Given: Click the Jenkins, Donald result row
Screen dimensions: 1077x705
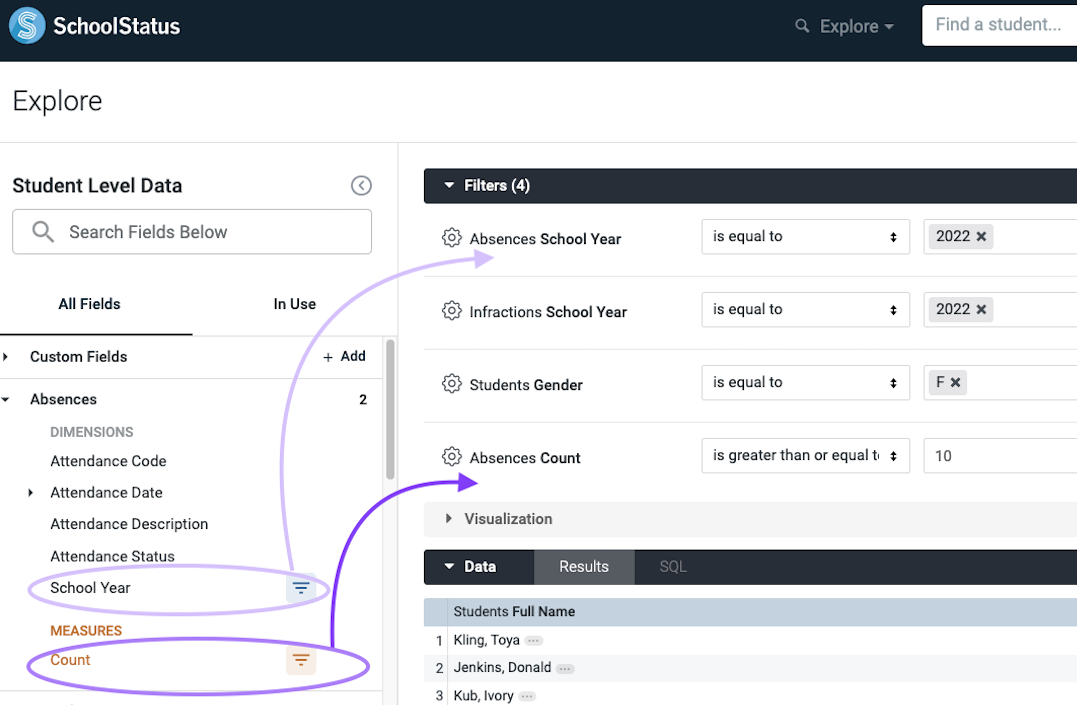Looking at the screenshot, I should 750,668.
